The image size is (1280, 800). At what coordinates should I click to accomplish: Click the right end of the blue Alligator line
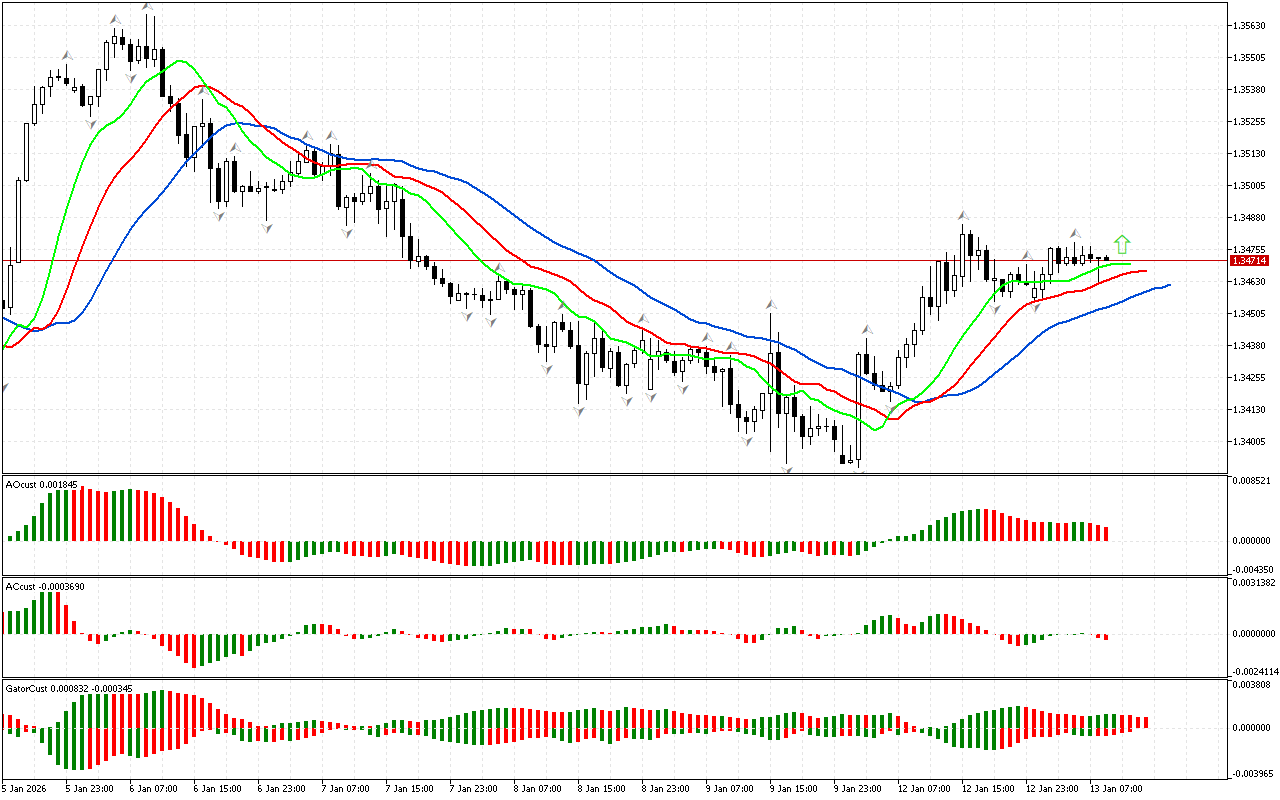[1167, 285]
